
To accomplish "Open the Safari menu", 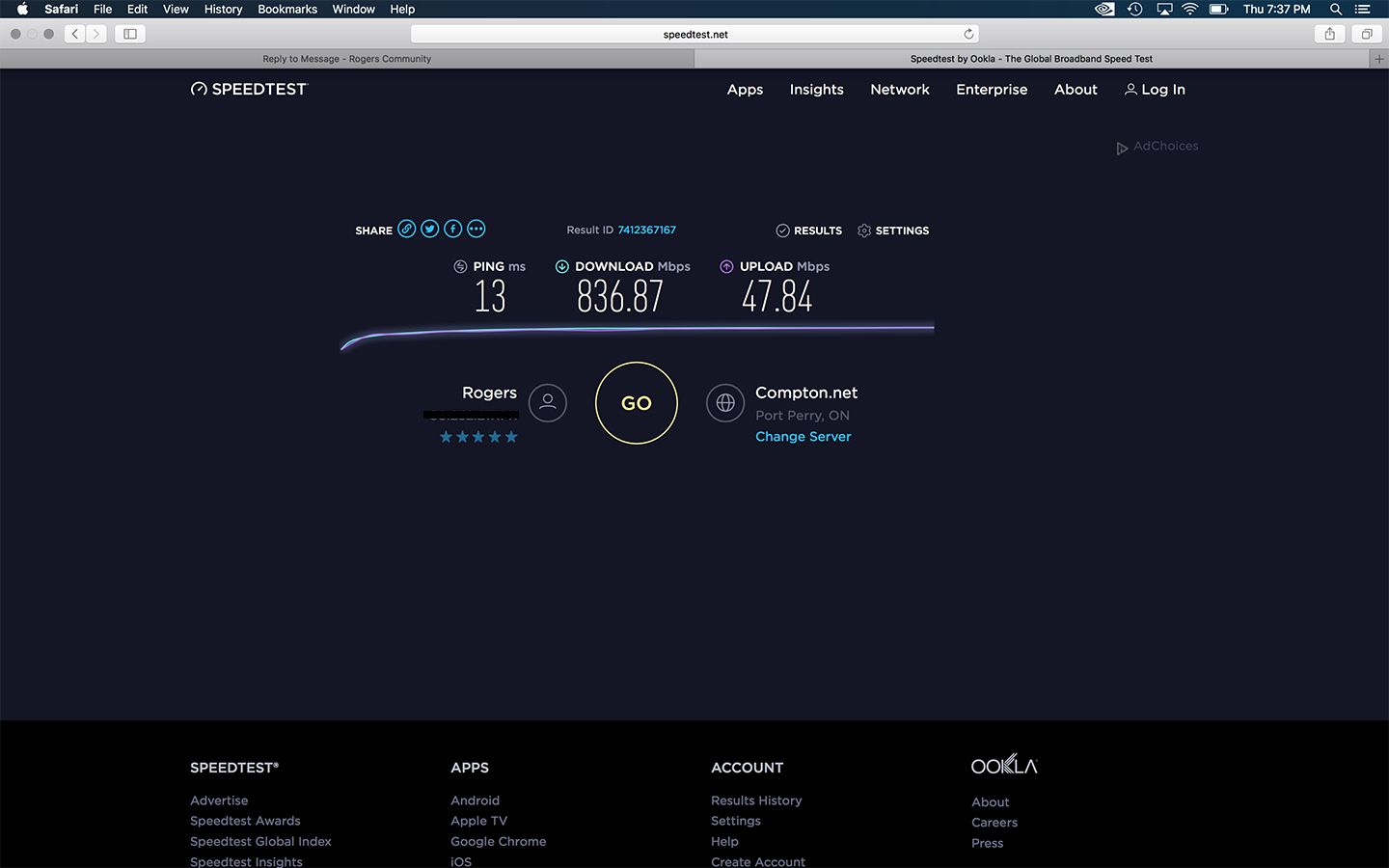I will pos(62,9).
